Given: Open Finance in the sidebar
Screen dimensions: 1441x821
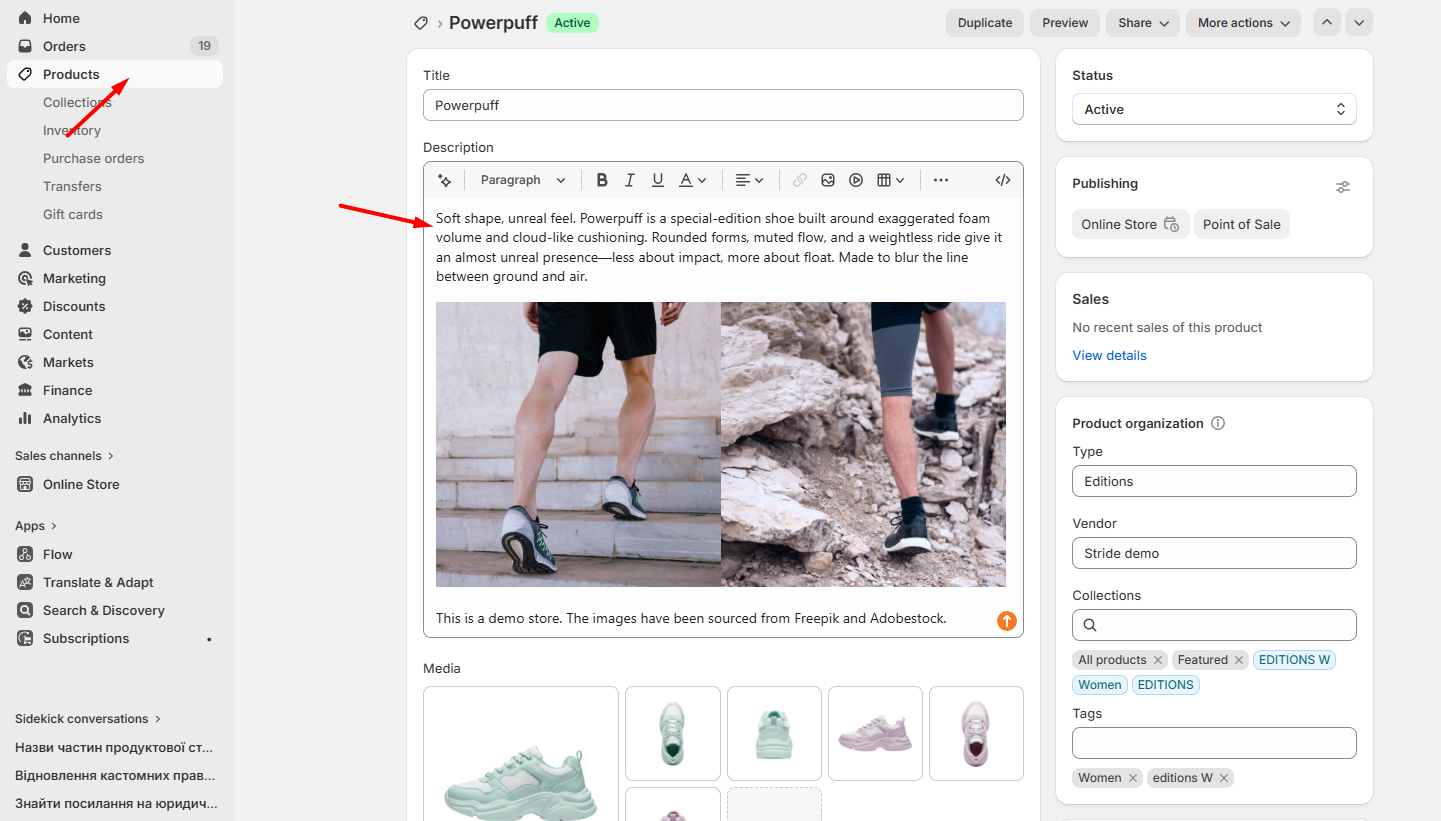Looking at the screenshot, I should 115,390.
